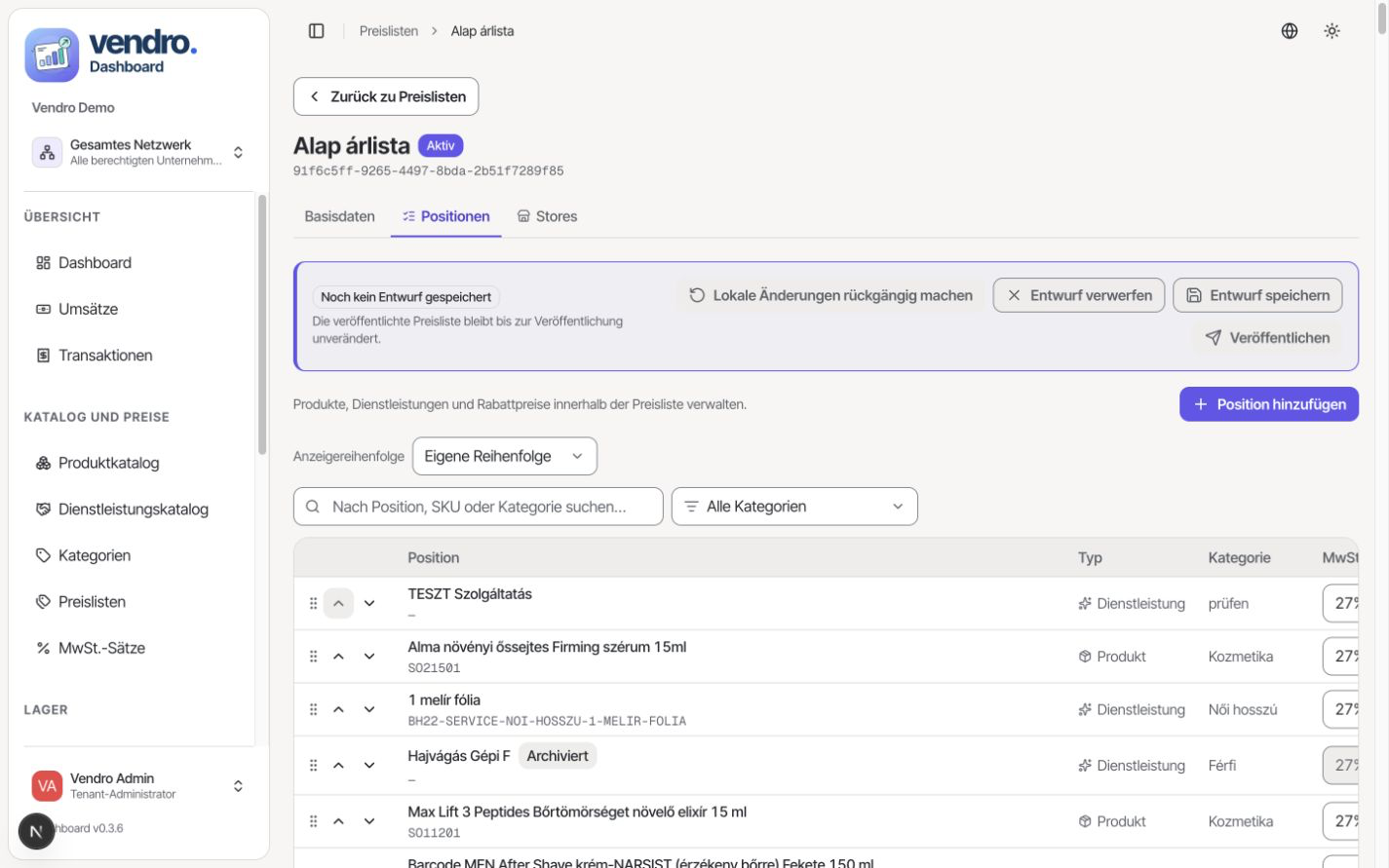
Task: Expand the Gesamtes Netzwerk company selector
Action: (x=138, y=152)
